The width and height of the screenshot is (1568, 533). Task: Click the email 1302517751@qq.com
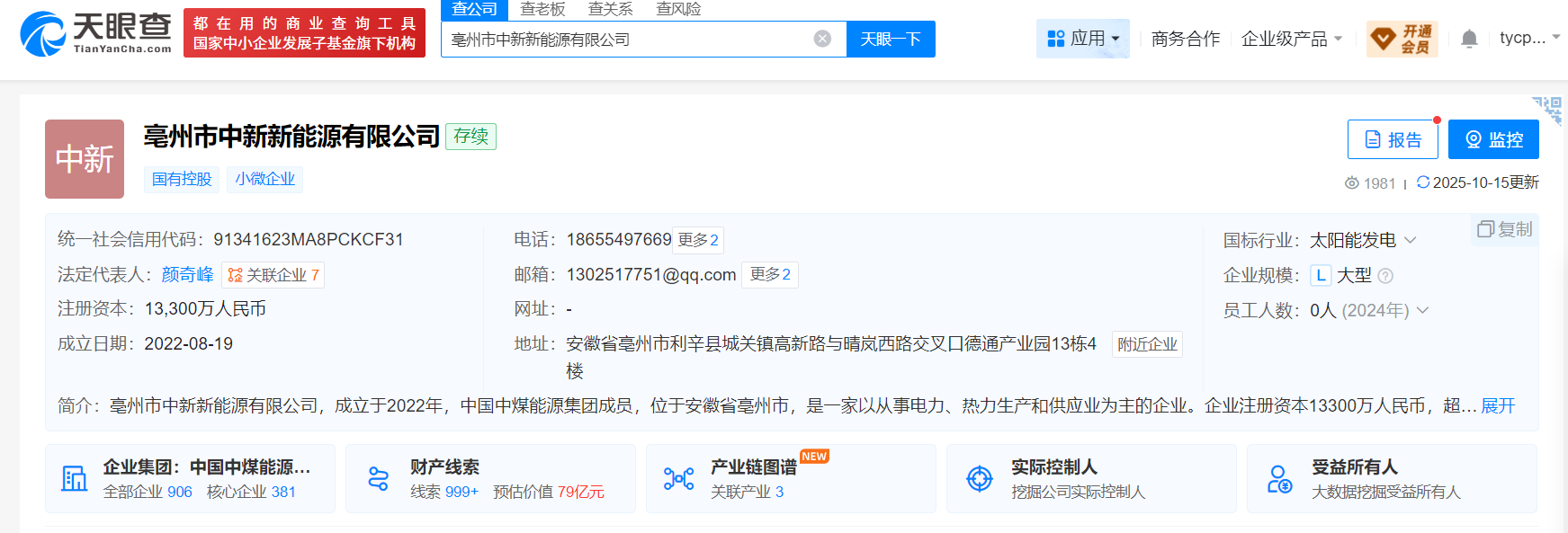[651, 274]
